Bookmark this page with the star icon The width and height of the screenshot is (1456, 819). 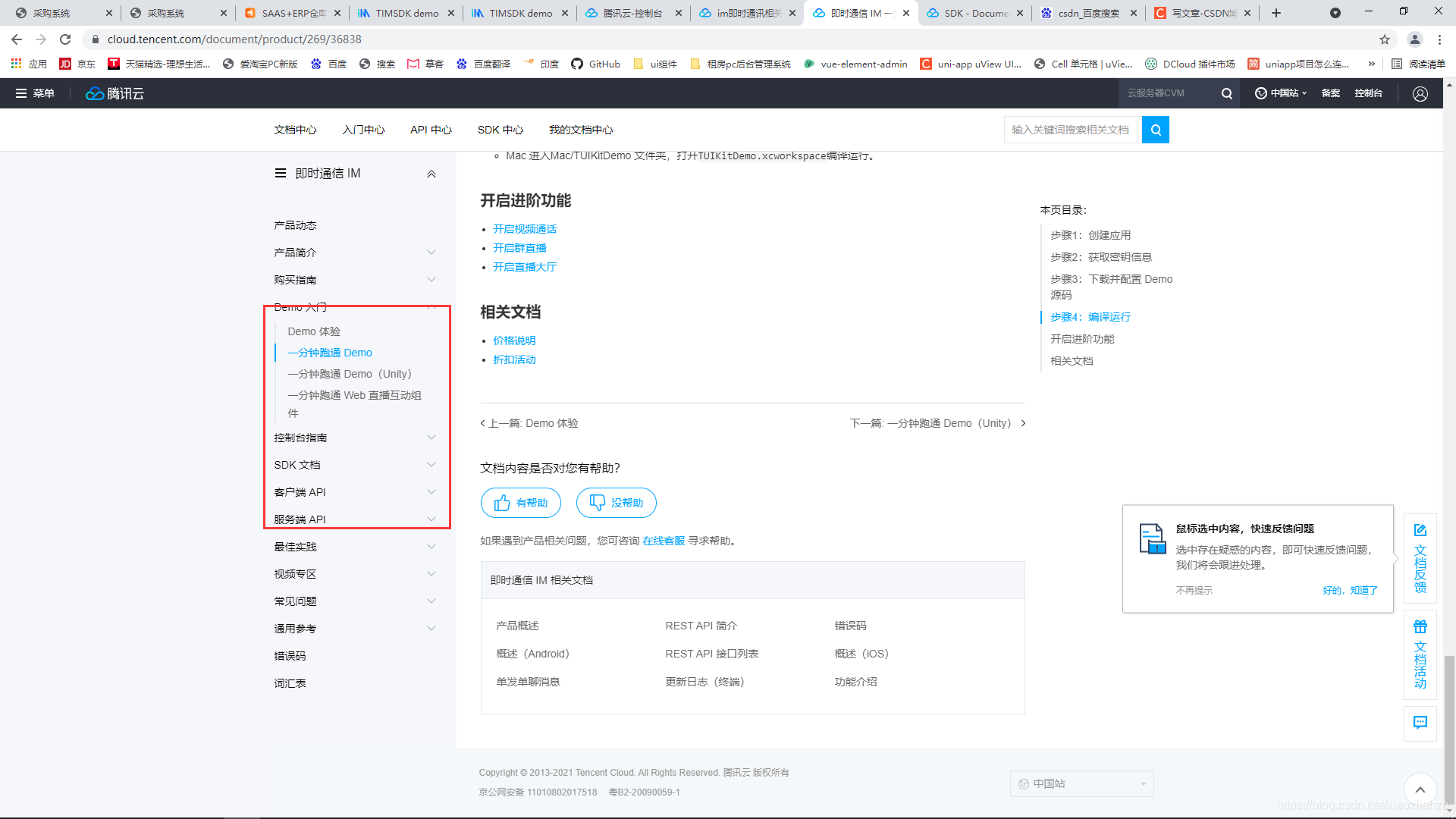[1384, 39]
